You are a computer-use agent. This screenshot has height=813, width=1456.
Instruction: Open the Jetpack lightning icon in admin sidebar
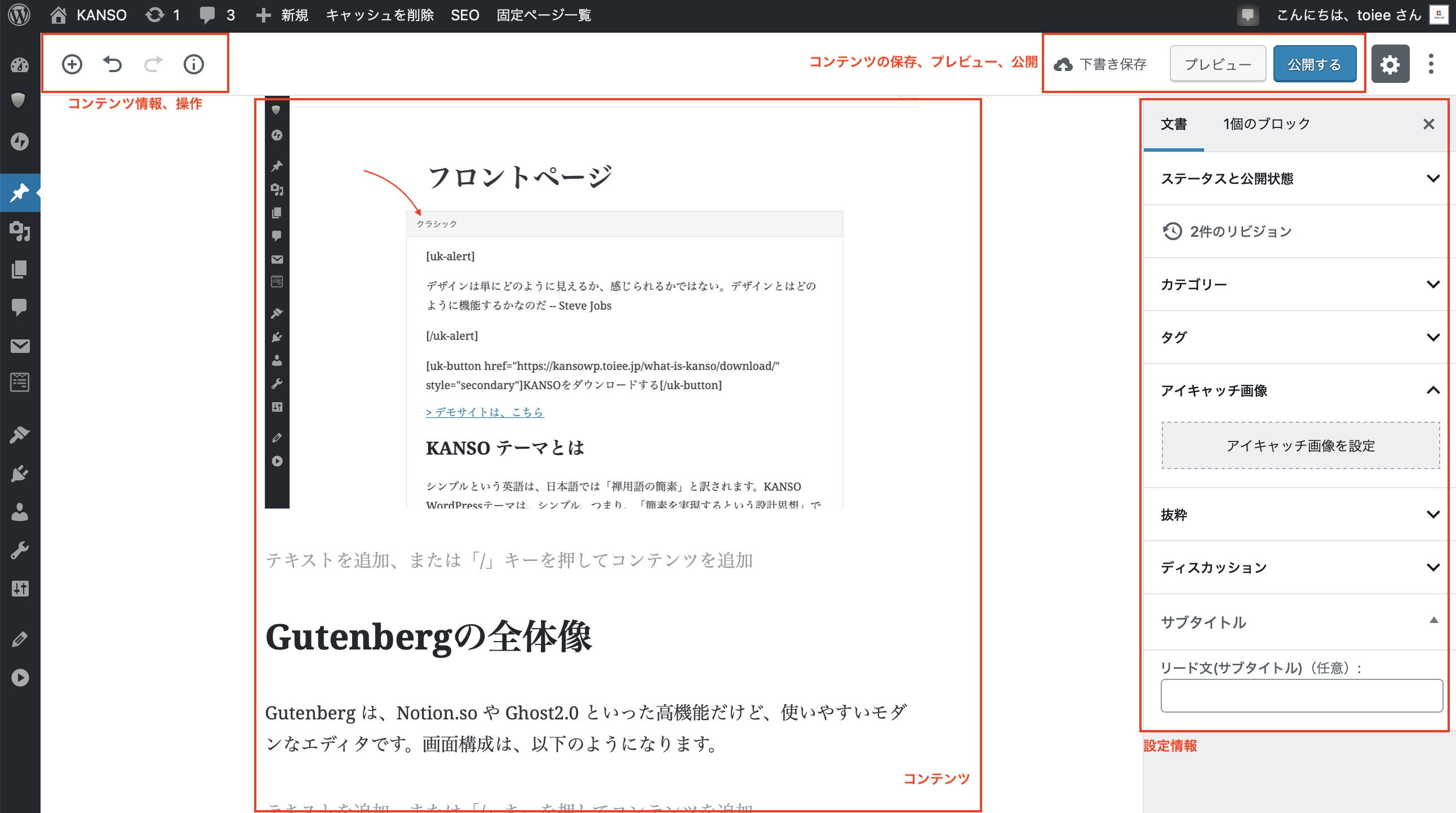click(20, 141)
